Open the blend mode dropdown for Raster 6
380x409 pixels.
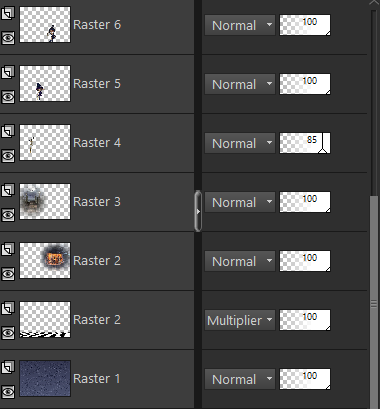(x=240, y=25)
